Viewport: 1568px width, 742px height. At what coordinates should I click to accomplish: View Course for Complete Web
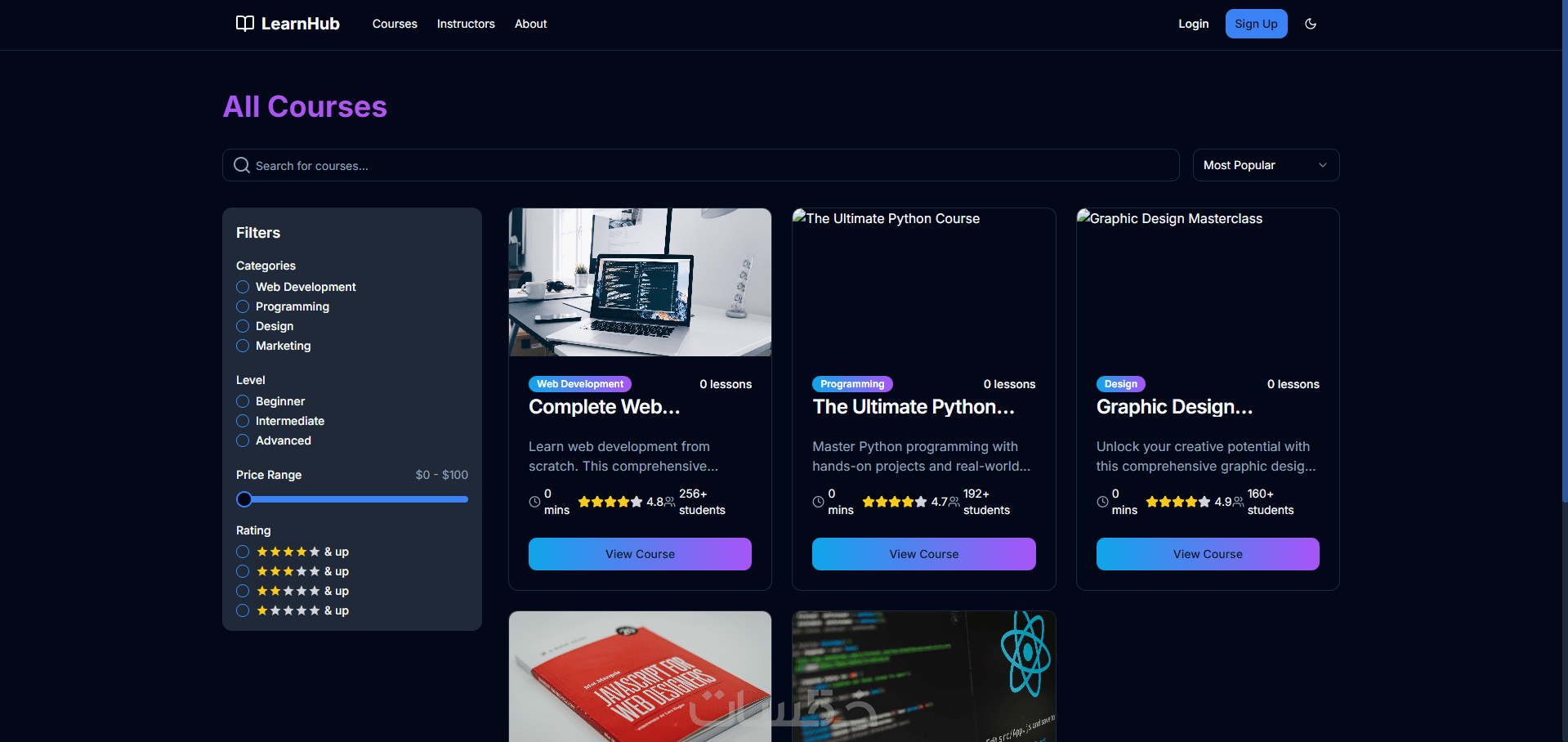coord(640,554)
